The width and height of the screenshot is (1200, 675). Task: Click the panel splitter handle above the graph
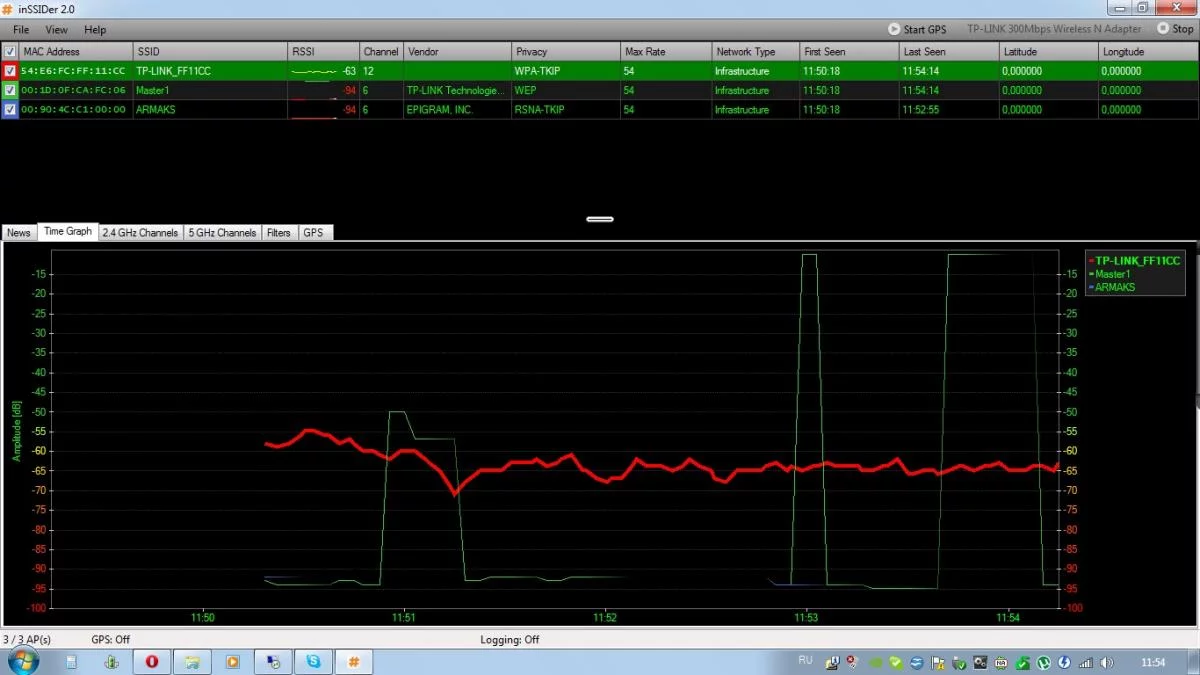click(x=600, y=219)
